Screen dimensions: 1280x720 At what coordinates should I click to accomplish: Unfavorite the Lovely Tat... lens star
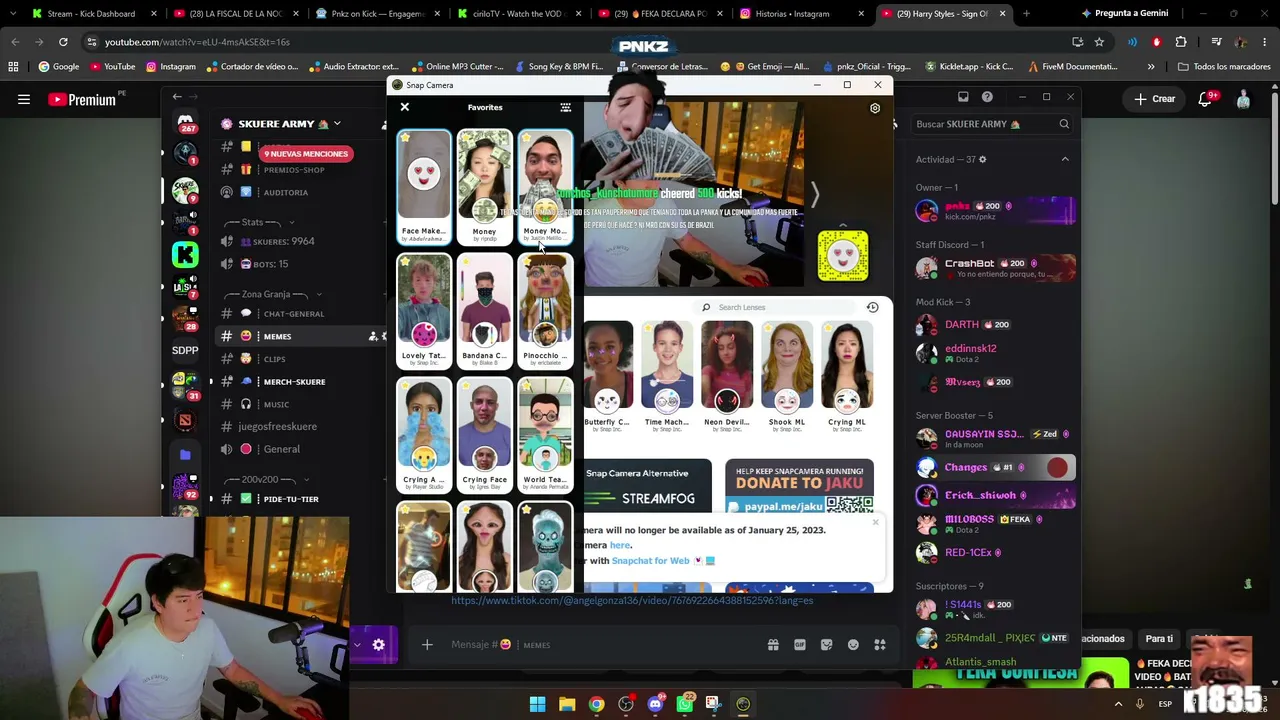[405, 262]
